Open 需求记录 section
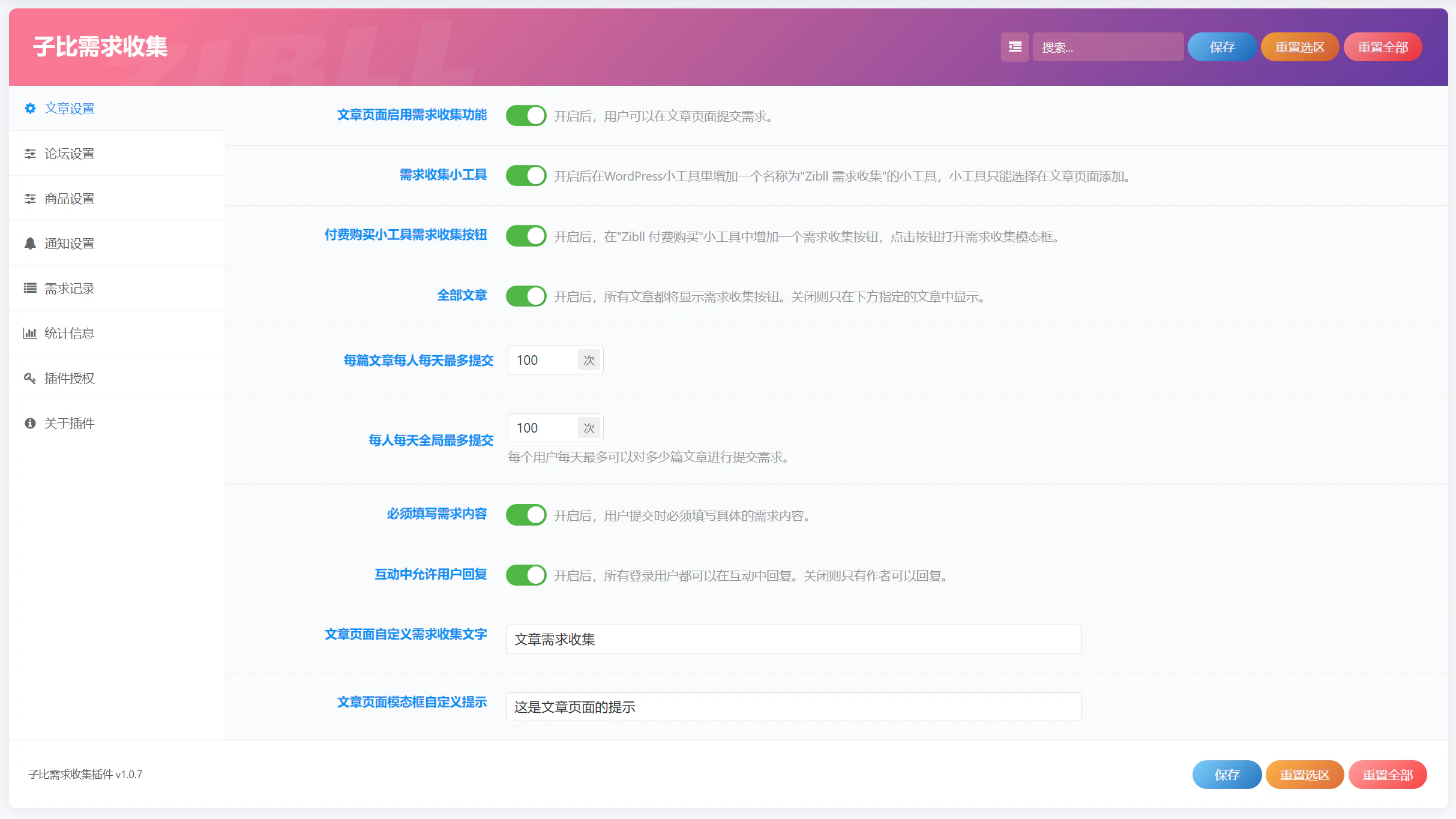Screen dimensions: 1456x819 117,289
